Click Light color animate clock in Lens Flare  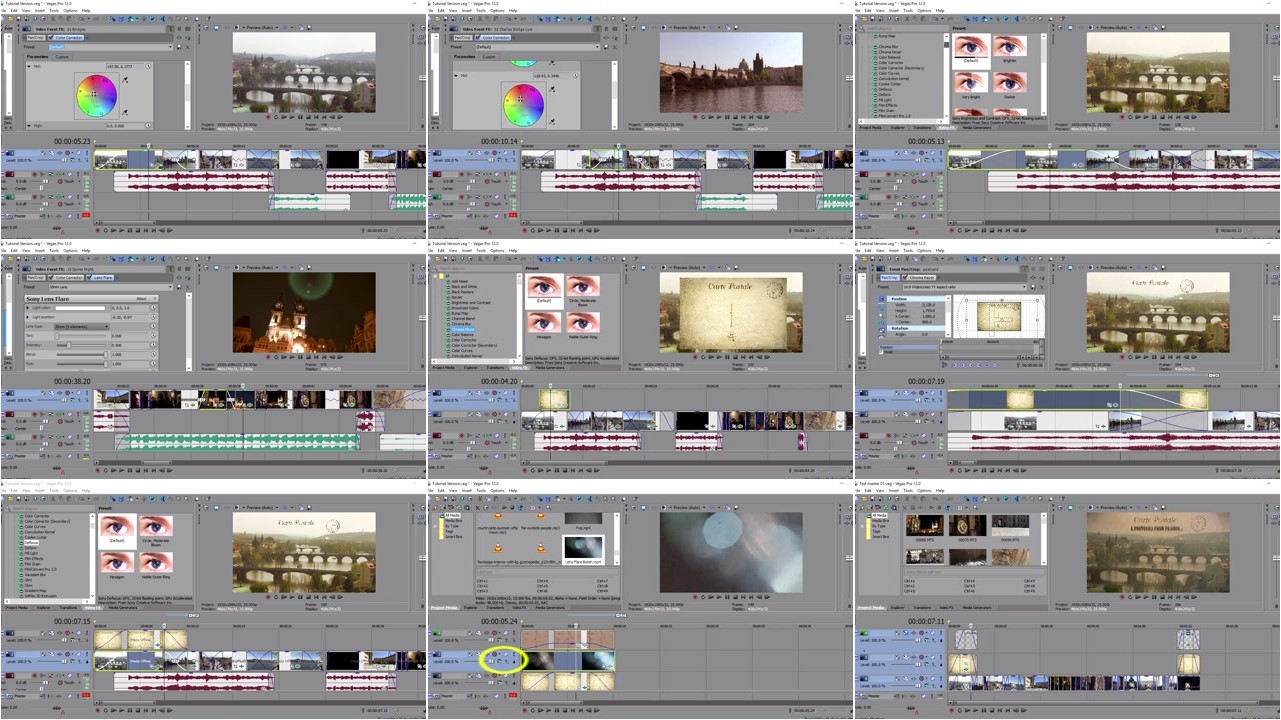(x=154, y=308)
